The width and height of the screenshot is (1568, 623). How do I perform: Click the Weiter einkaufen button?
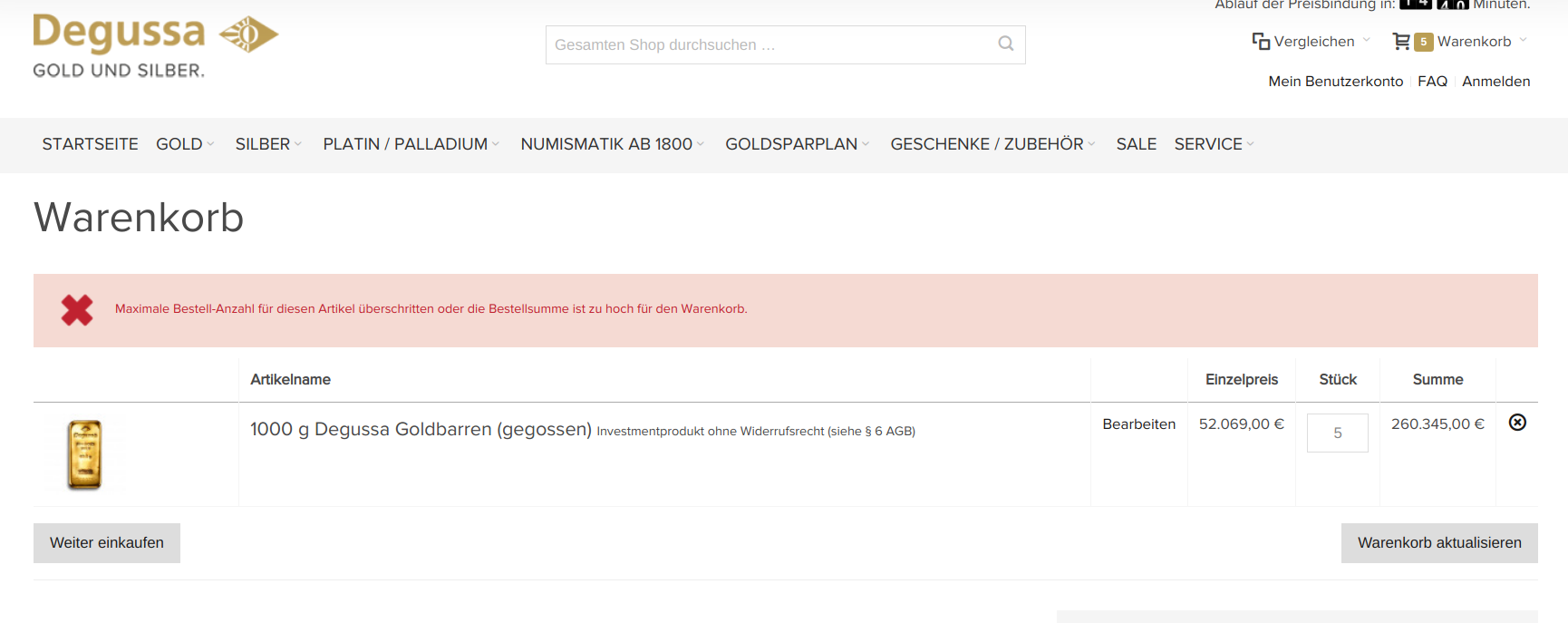[107, 542]
